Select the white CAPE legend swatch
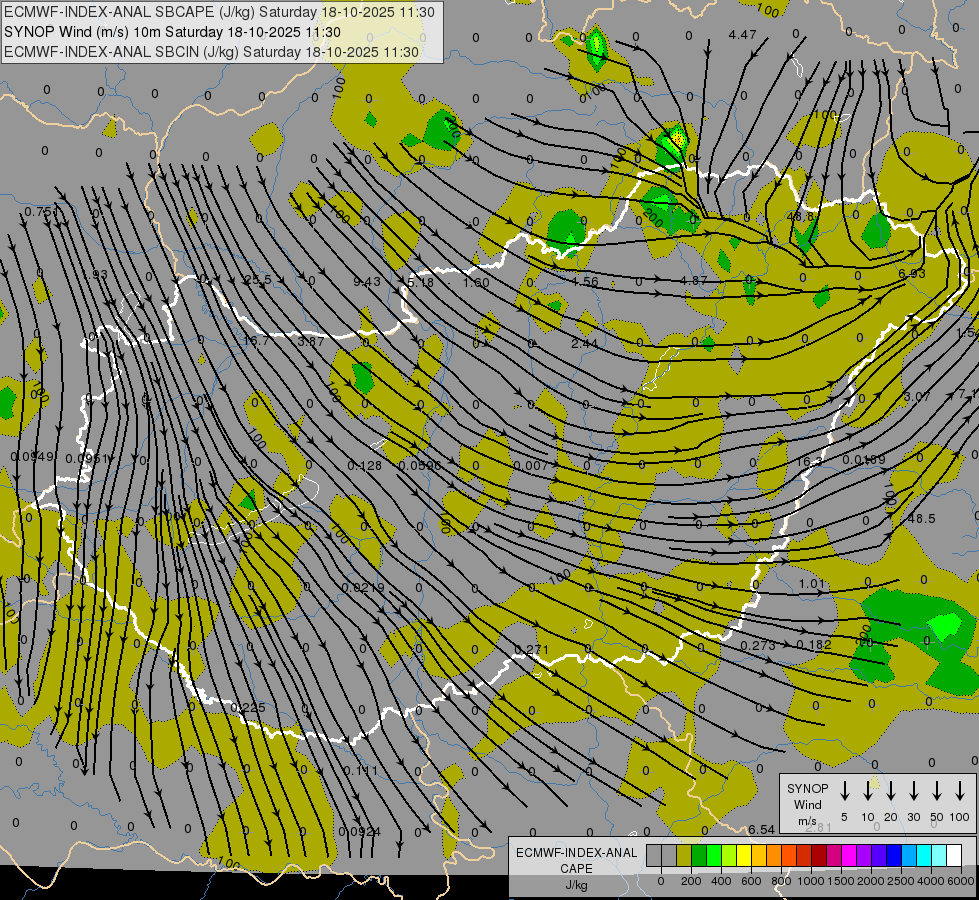979x900 pixels. [x=953, y=855]
